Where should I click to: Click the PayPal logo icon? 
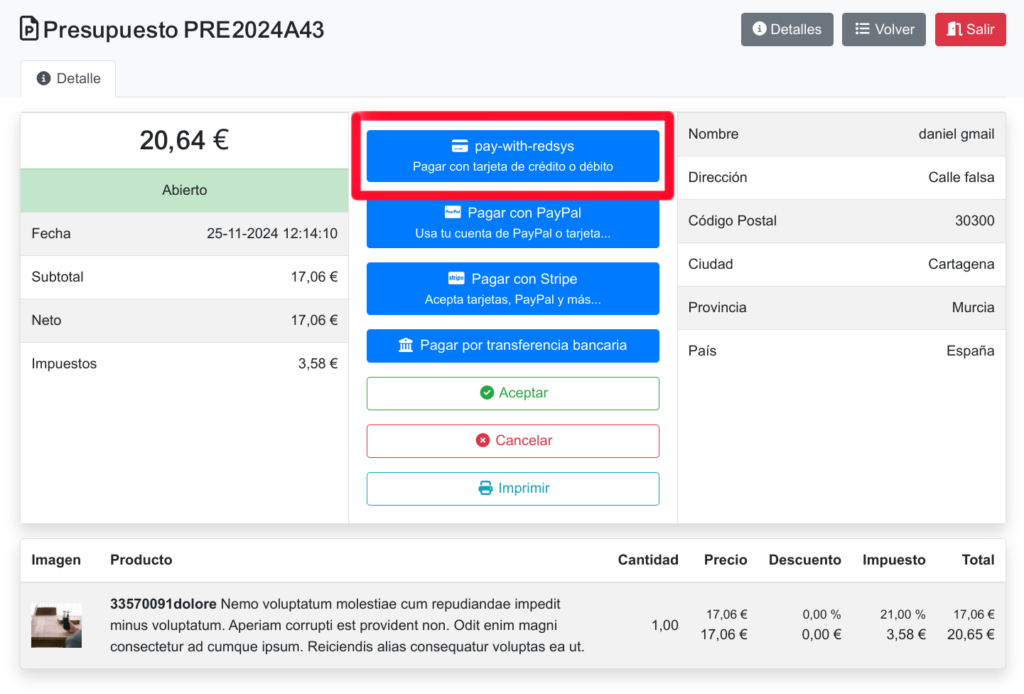(452, 213)
